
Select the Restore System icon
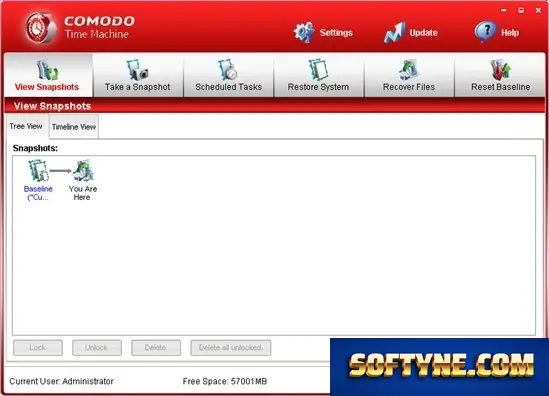[318, 70]
